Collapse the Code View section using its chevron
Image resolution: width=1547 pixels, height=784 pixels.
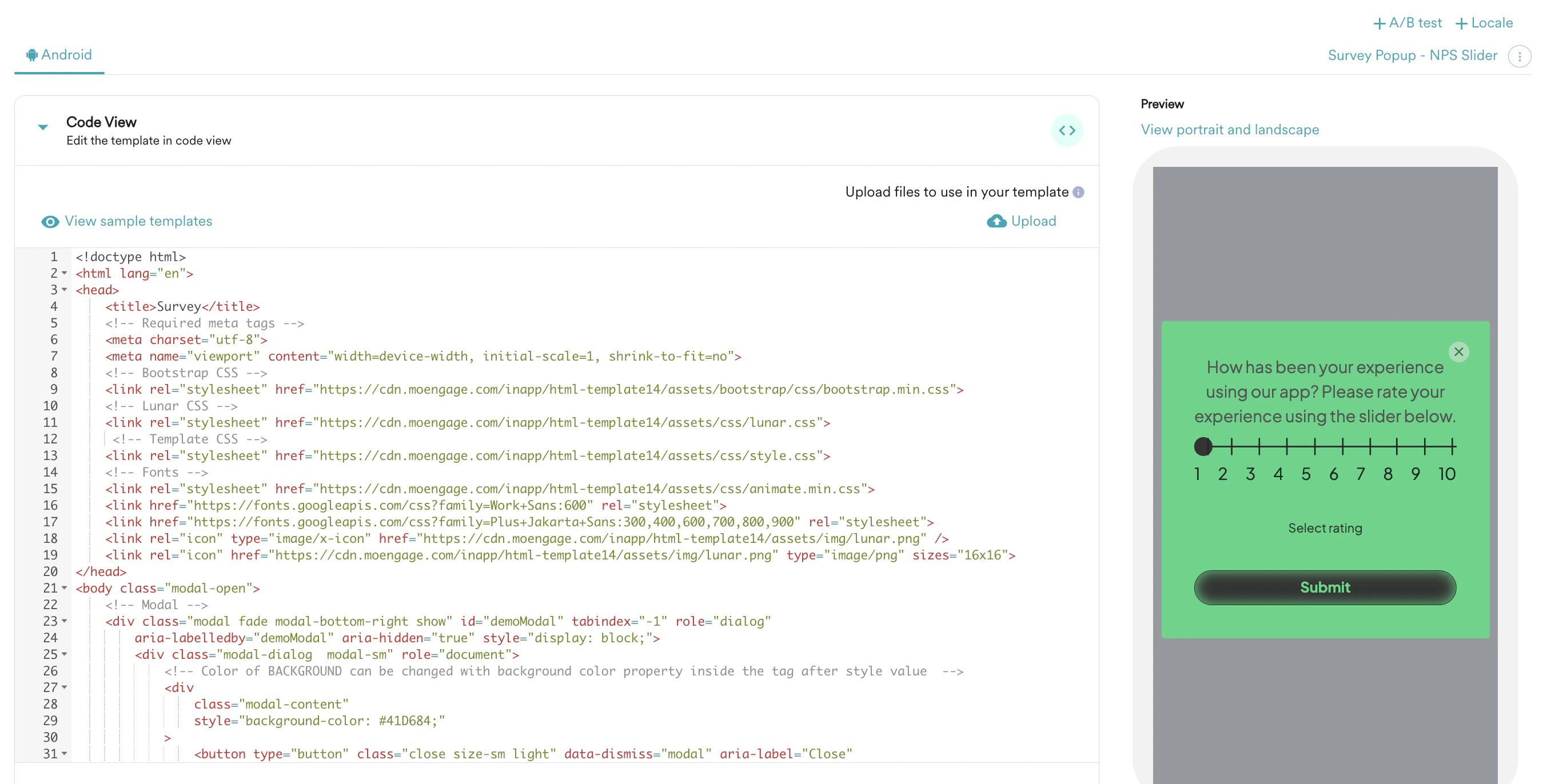pos(42,127)
